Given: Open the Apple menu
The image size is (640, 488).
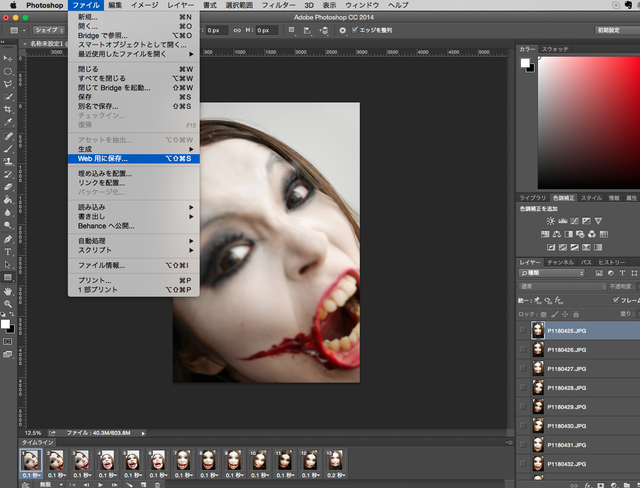Looking at the screenshot, I should (13, 5).
